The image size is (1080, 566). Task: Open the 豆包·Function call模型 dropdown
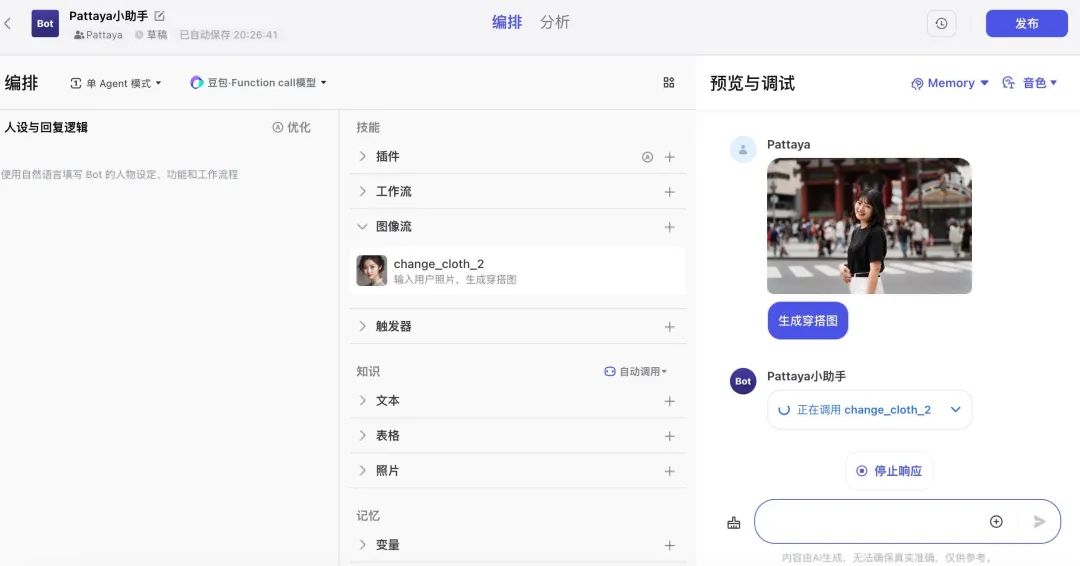click(258, 83)
